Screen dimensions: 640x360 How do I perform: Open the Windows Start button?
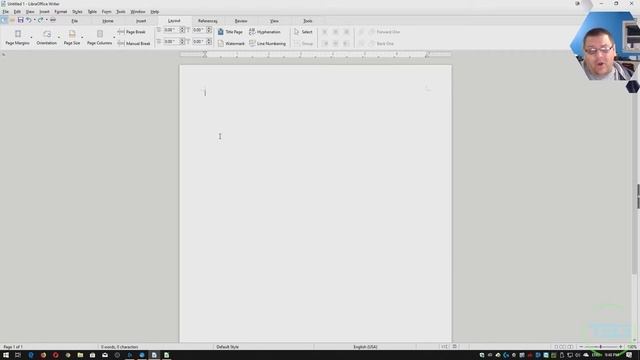[x=6, y=355]
